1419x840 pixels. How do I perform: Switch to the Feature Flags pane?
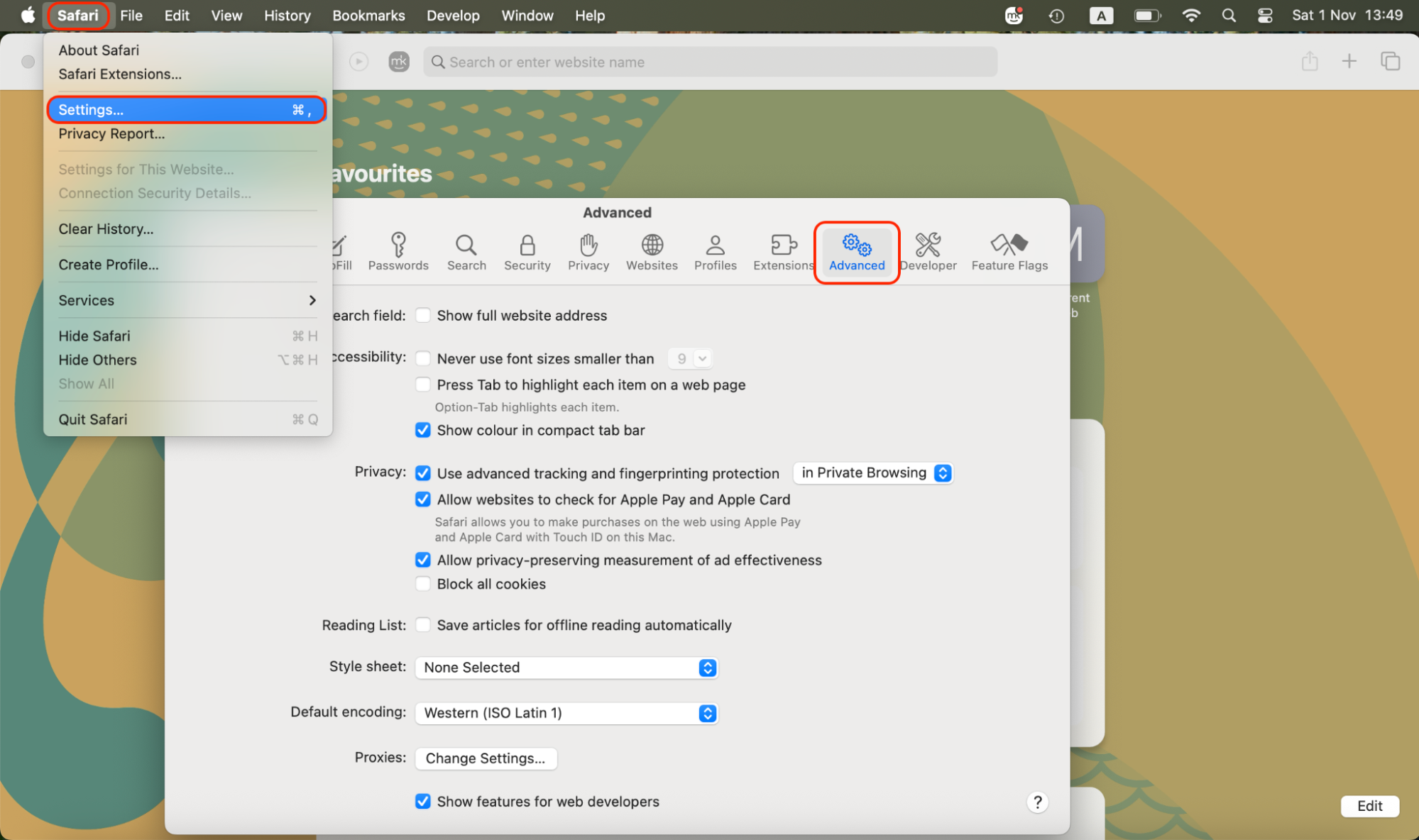coord(1009,252)
